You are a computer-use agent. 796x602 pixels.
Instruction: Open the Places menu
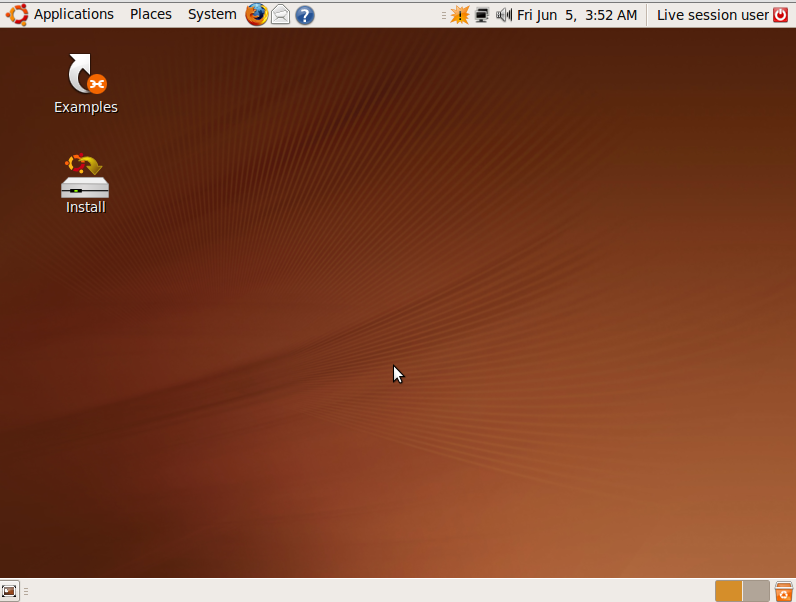[151, 14]
